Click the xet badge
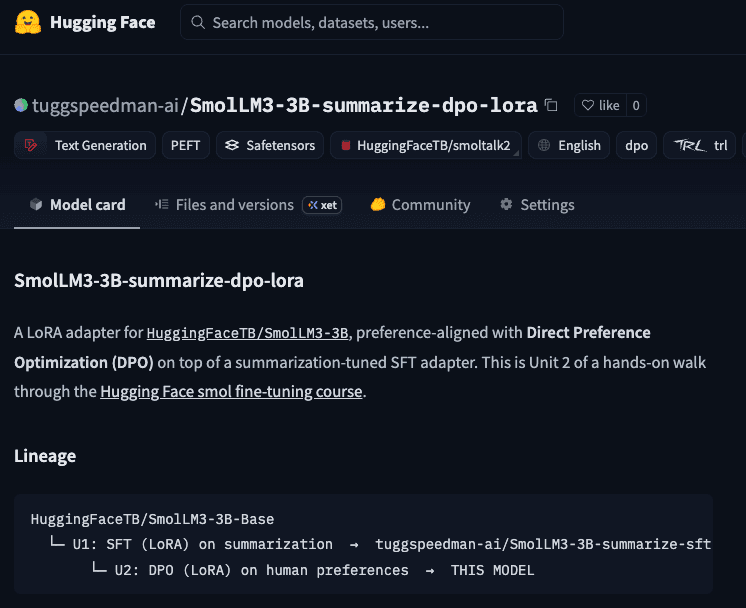Viewport: 746px width, 608px height. click(322, 205)
